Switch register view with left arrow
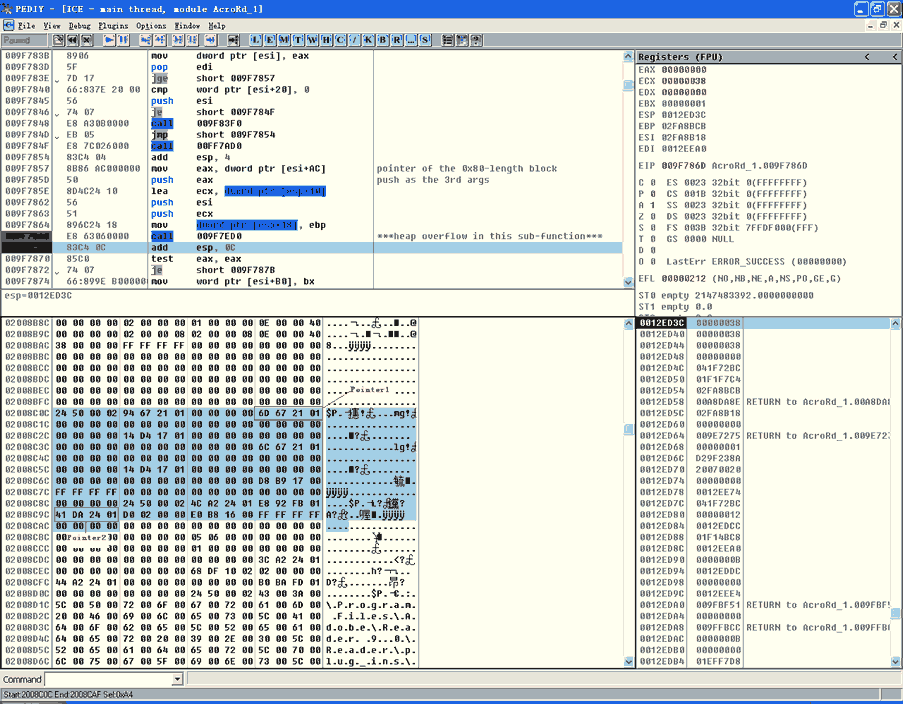903x704 pixels. coord(866,57)
